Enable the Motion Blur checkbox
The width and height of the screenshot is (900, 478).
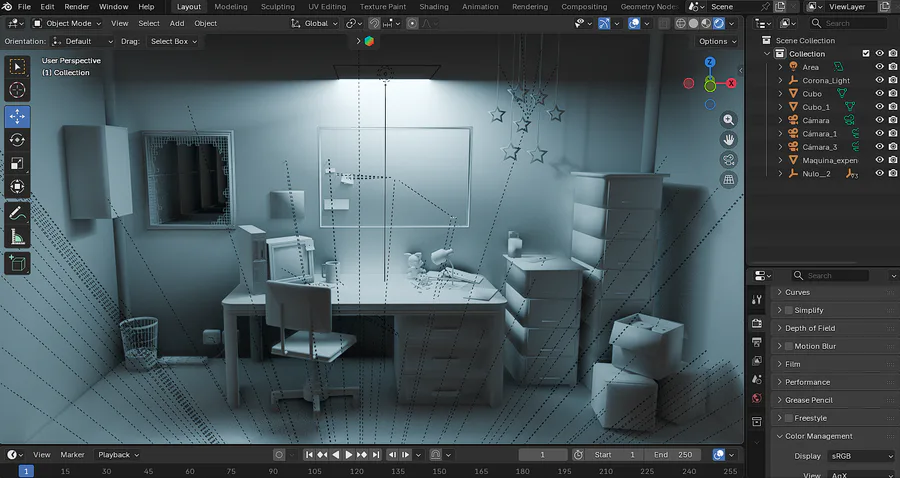pos(789,346)
